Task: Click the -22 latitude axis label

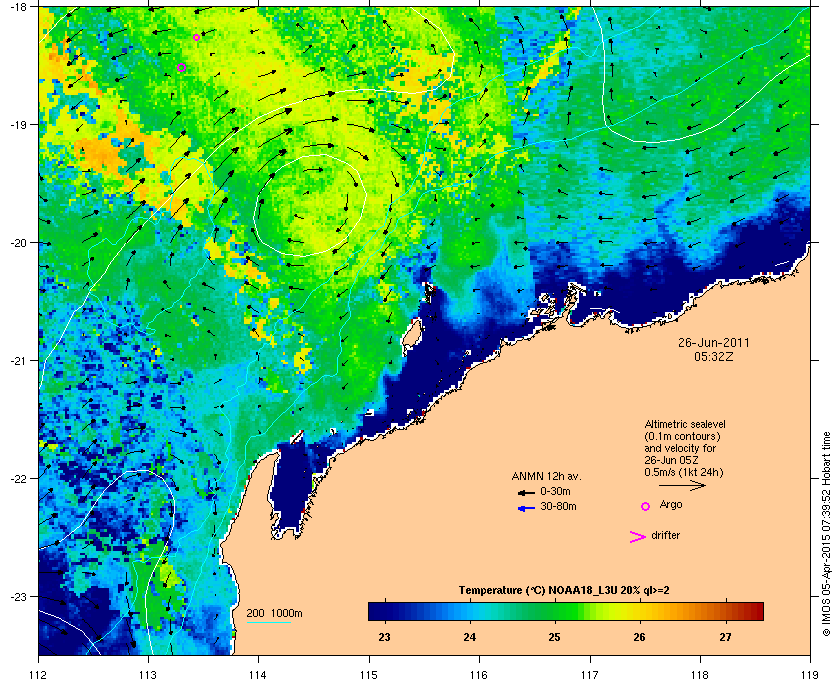Action: click(x=18, y=478)
